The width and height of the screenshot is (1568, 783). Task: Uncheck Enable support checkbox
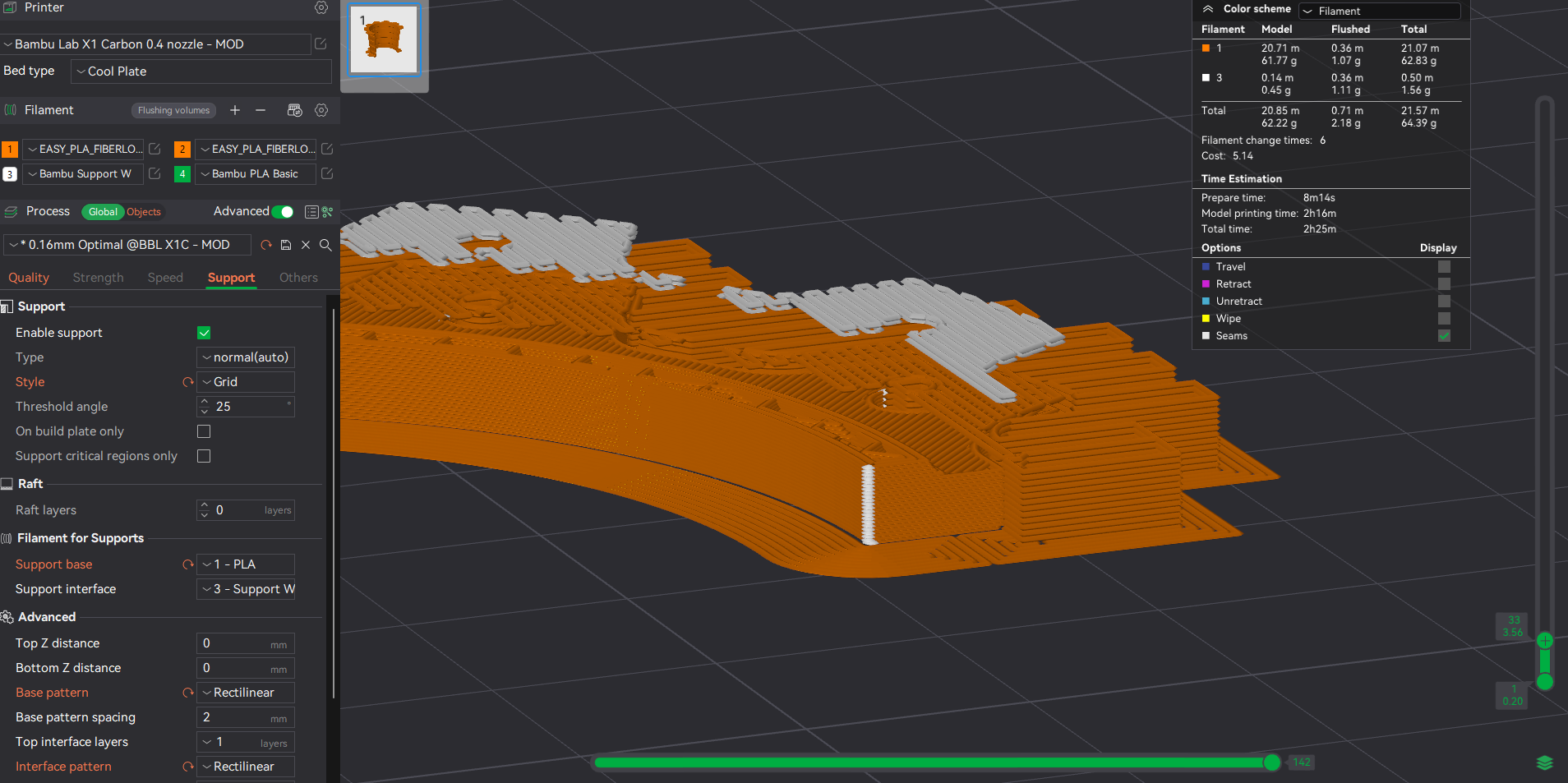[204, 333]
